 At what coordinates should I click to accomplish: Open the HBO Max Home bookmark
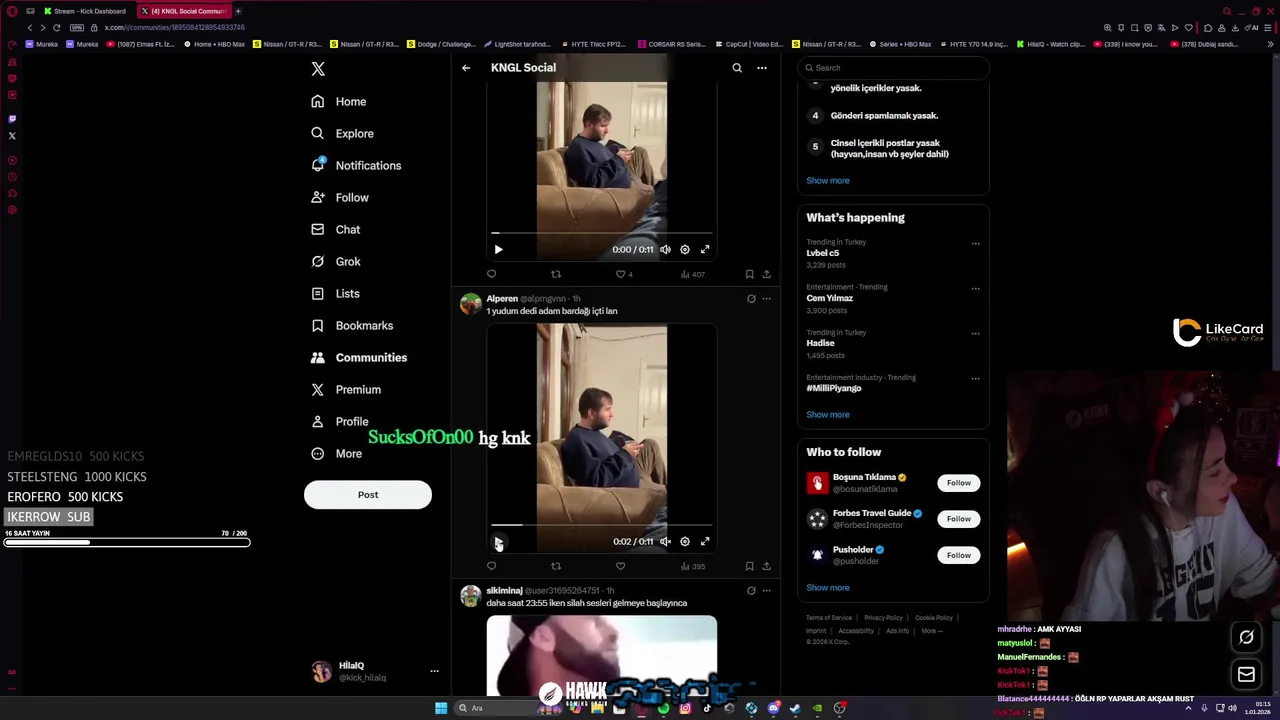(x=215, y=44)
